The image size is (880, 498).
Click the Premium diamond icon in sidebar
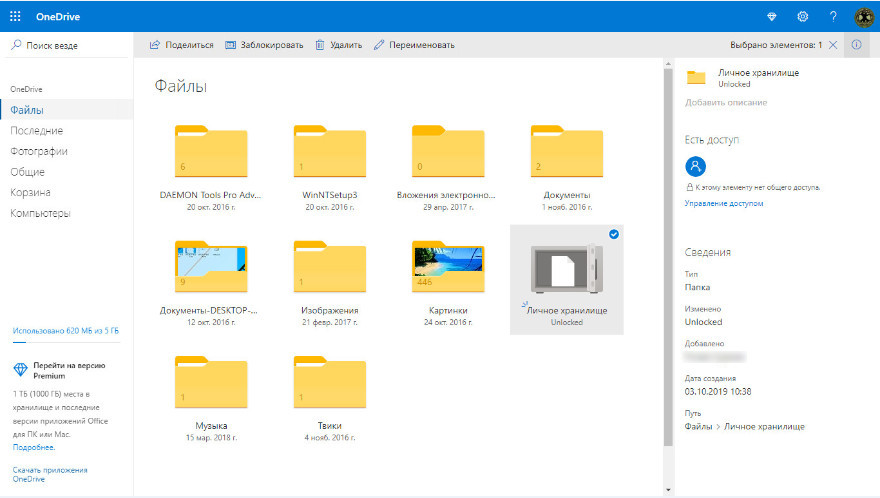[20, 369]
